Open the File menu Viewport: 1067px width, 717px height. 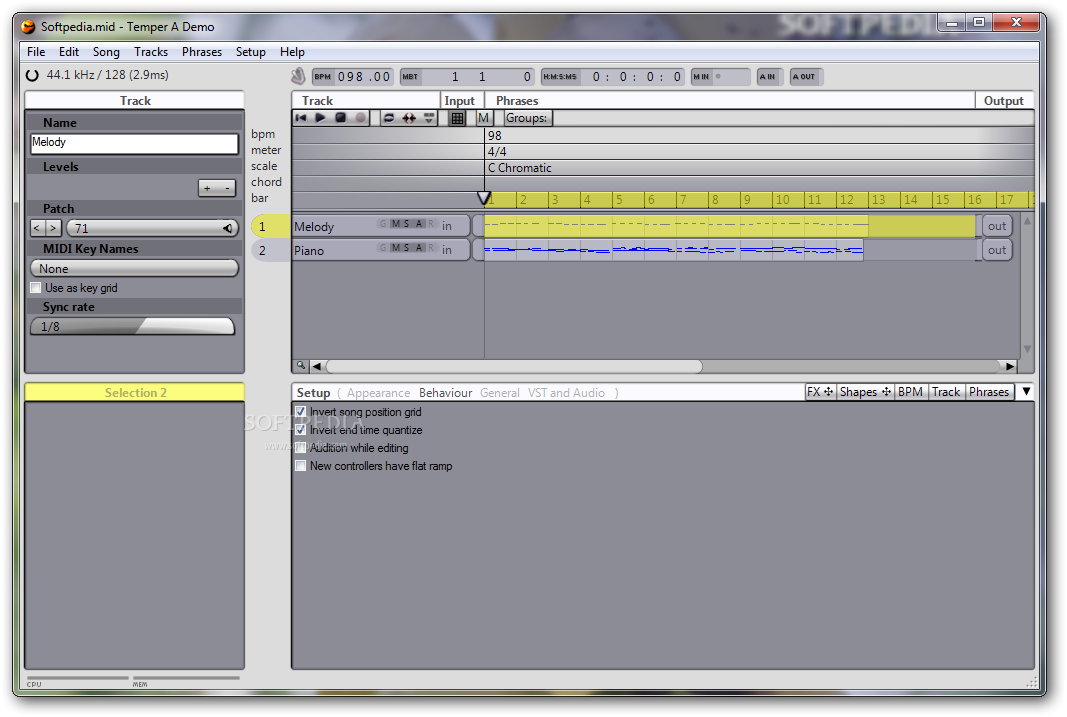[x=36, y=52]
